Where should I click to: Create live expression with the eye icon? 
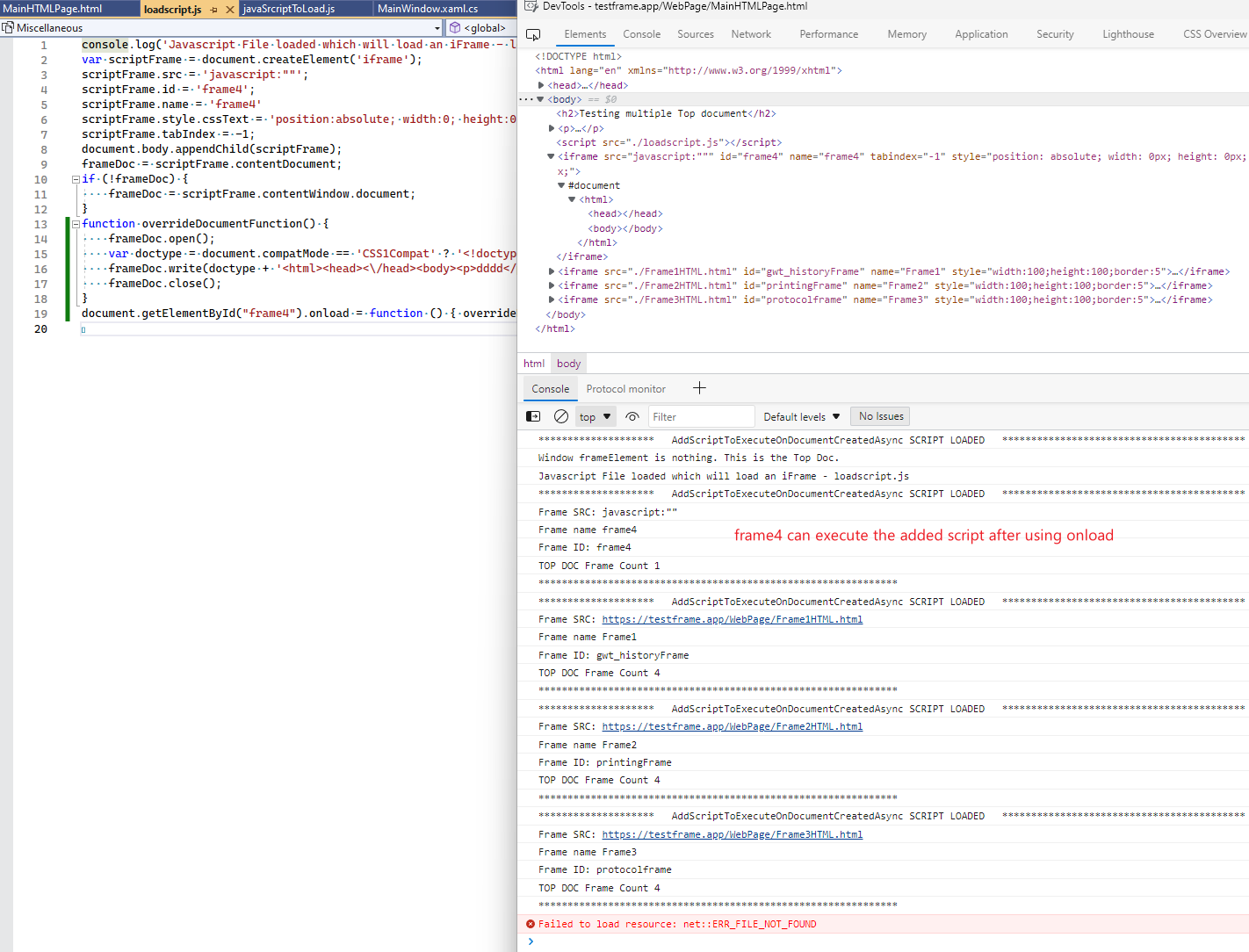(x=632, y=416)
